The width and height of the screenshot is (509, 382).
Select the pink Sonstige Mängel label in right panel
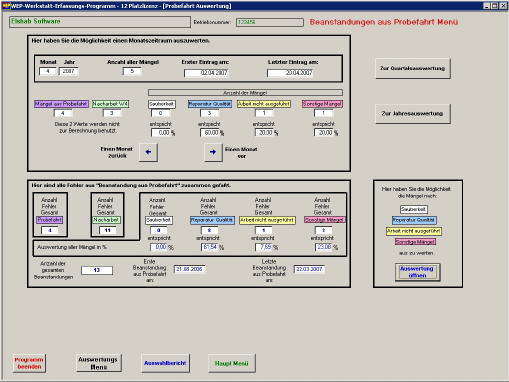415,242
